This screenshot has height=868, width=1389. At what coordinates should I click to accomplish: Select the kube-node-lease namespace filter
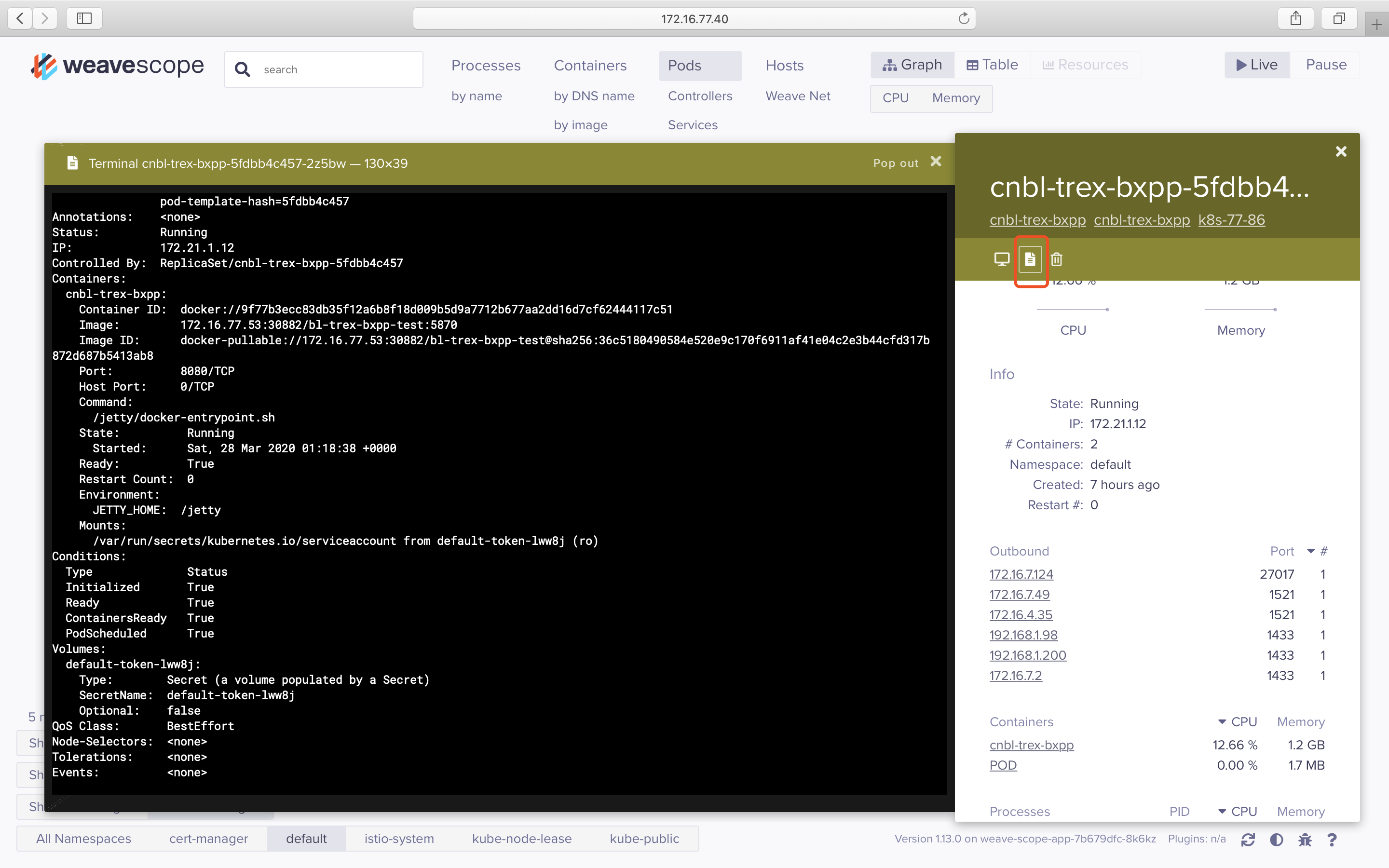522,839
